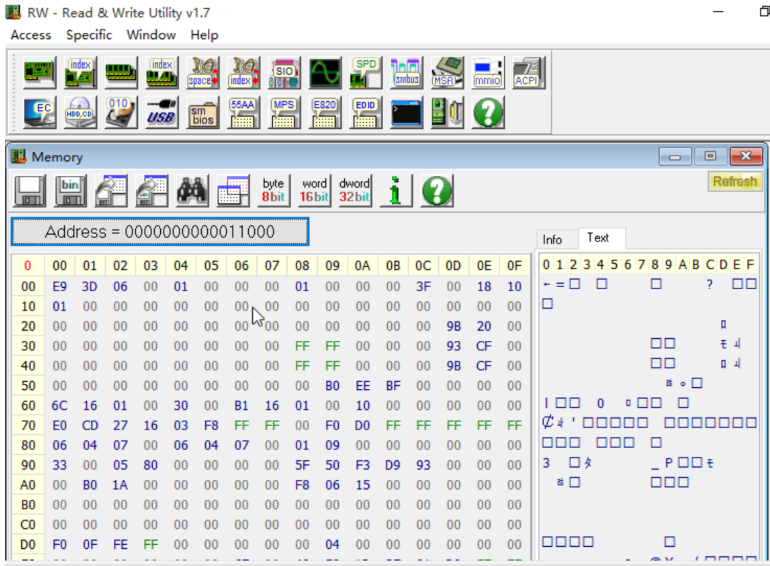Click the Refresh button

pyautogui.click(x=735, y=182)
